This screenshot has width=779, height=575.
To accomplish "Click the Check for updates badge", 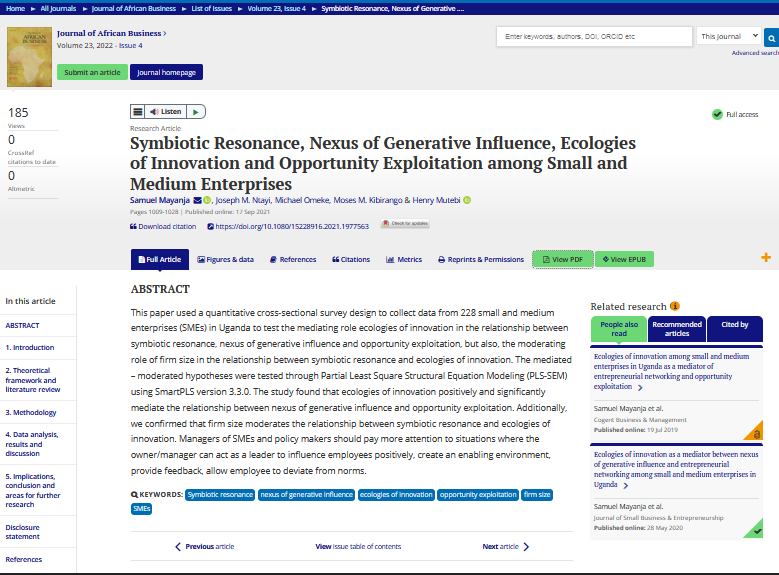I will point(405,225).
